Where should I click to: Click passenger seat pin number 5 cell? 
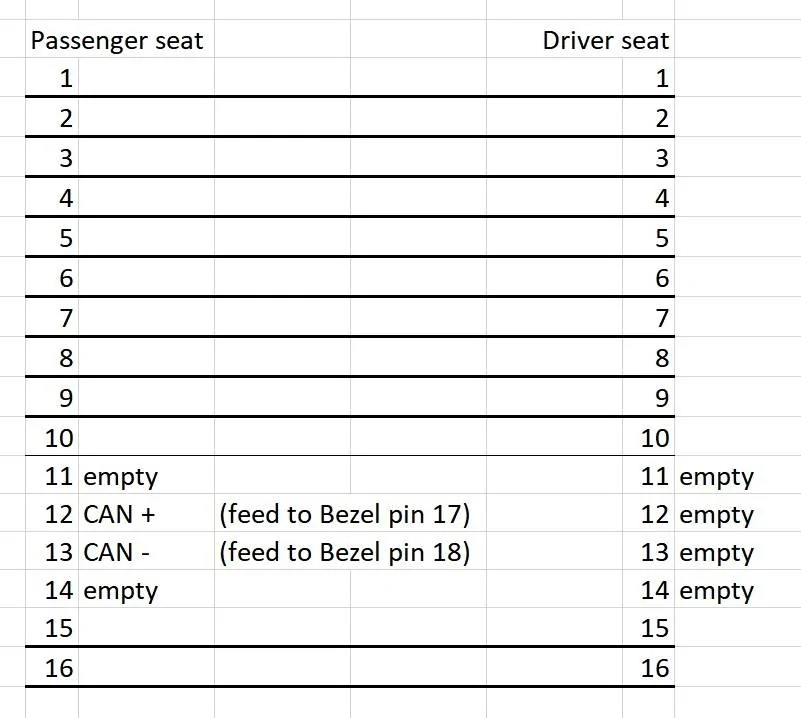point(52,237)
